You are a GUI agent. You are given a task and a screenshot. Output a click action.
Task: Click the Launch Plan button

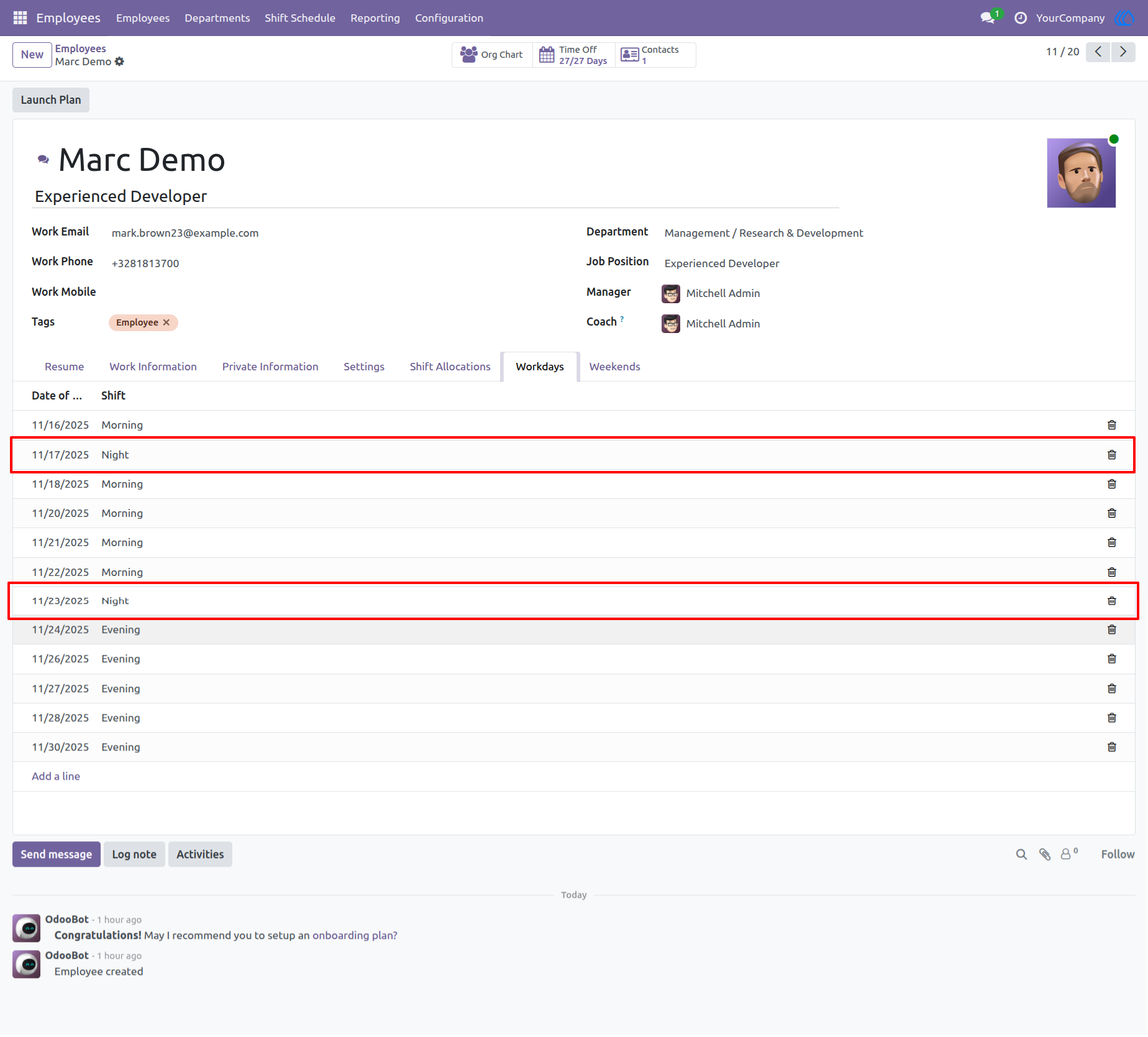tap(51, 100)
